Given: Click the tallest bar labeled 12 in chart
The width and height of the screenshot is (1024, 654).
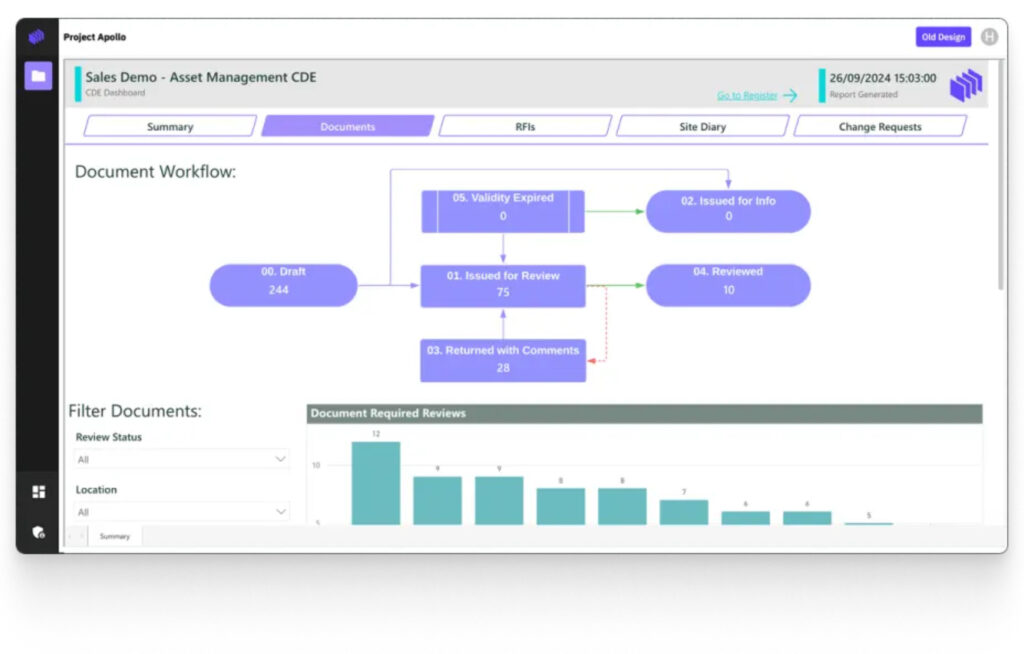Looking at the screenshot, I should [x=376, y=482].
